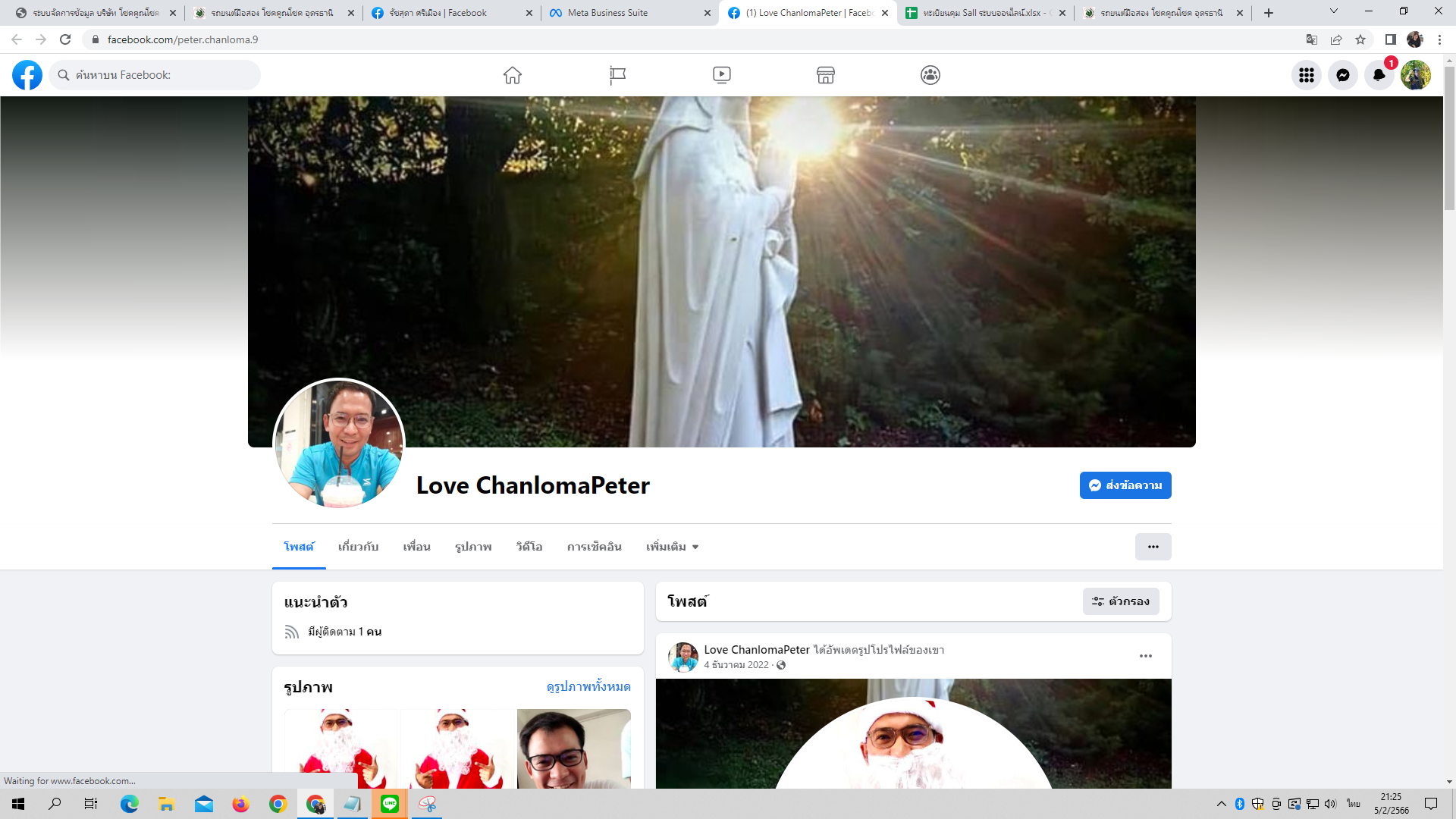Switch to รูปภาพ profile tab
Image resolution: width=1456 pixels, height=819 pixels.
pyautogui.click(x=473, y=547)
